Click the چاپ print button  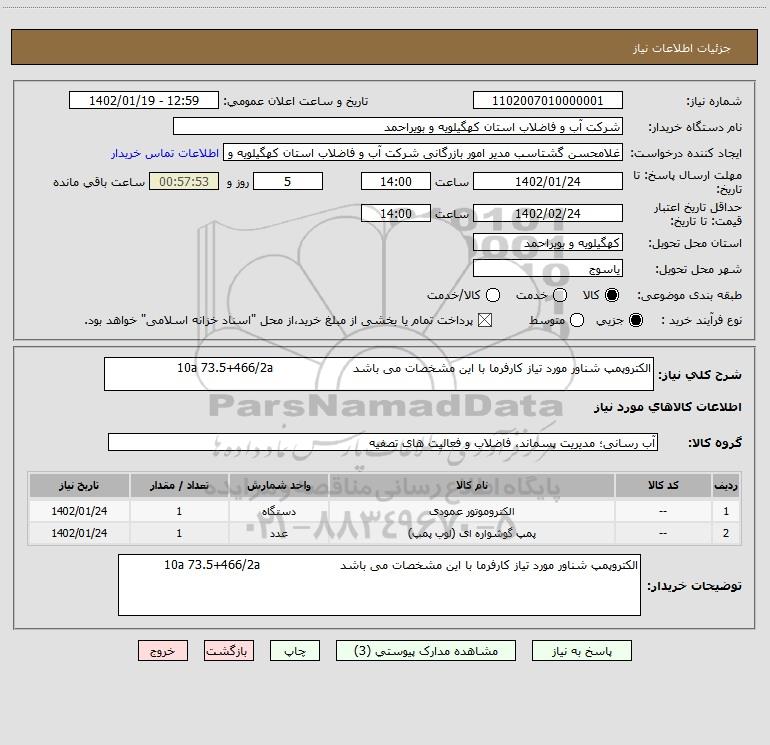(x=295, y=651)
